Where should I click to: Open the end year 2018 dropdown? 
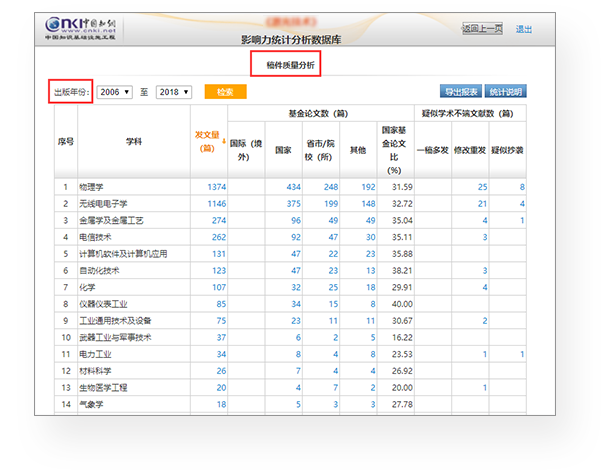pos(174,92)
